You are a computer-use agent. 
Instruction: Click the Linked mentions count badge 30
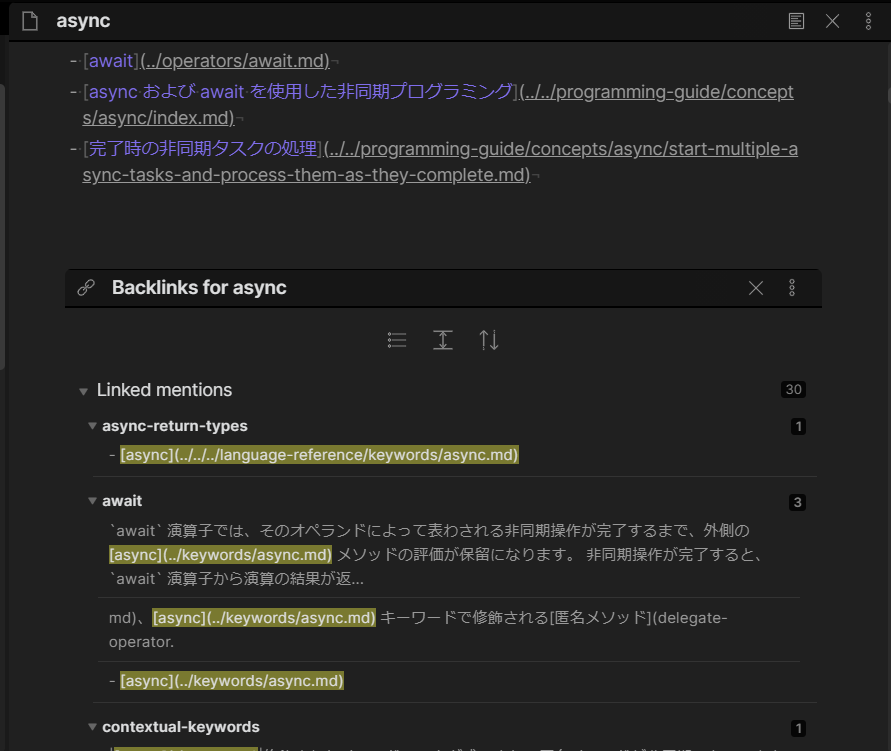793,390
